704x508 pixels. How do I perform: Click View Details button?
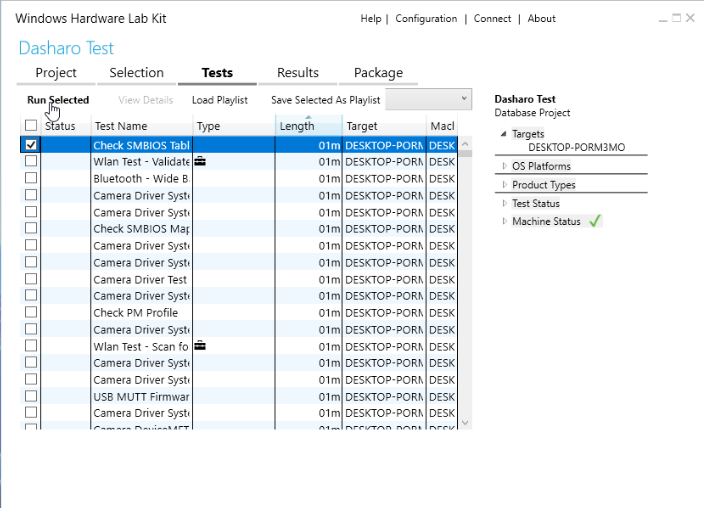tap(145, 100)
